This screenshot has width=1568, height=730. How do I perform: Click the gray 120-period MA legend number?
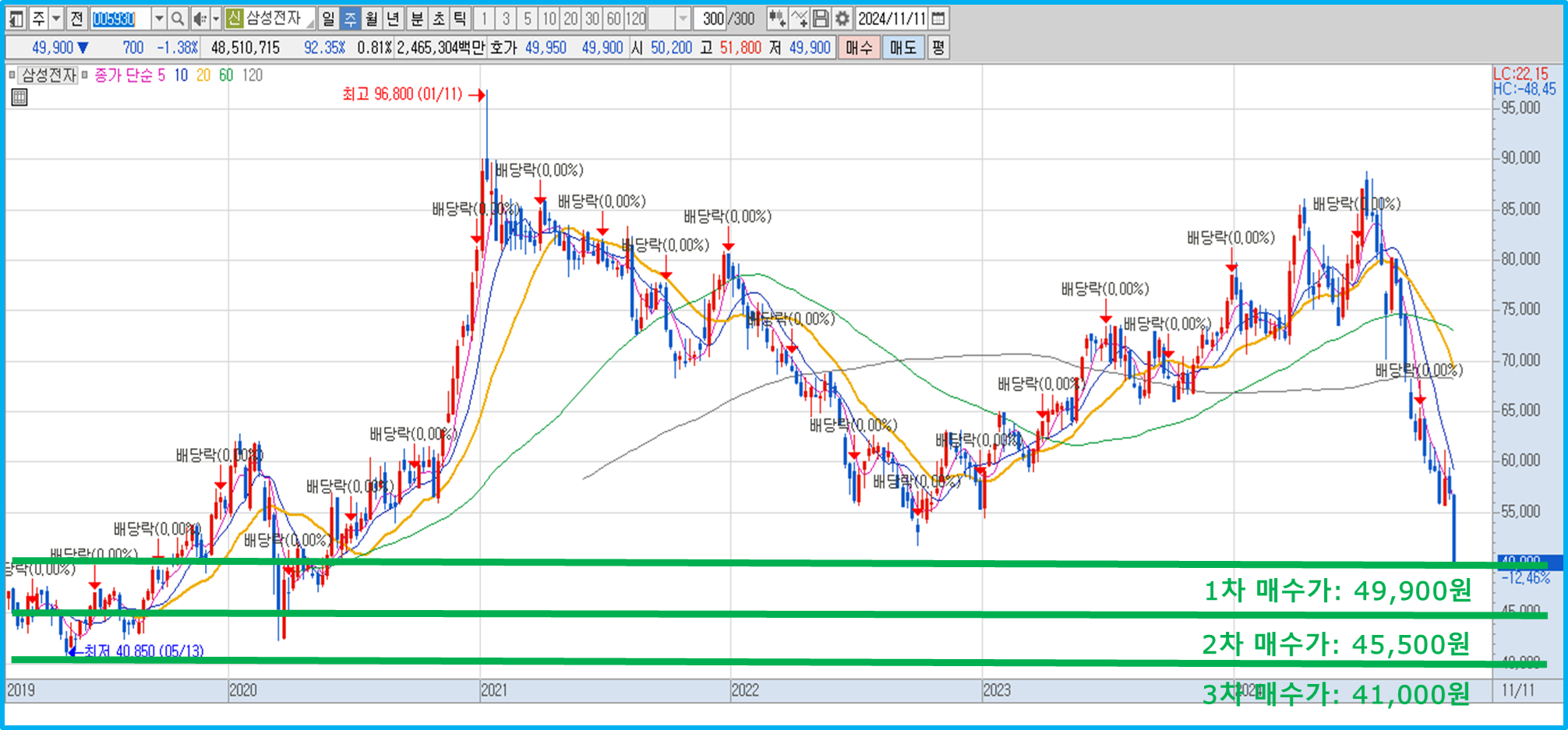(x=253, y=75)
